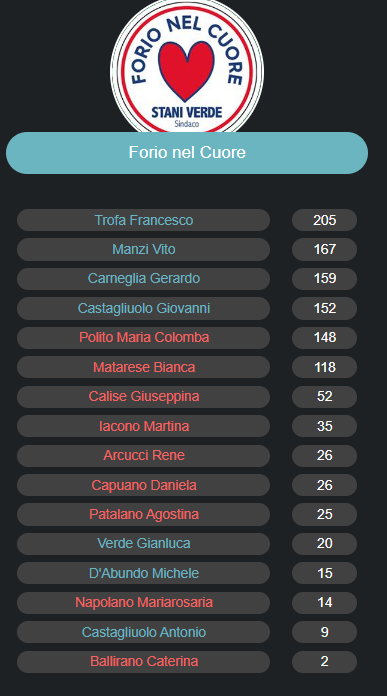Open Capuano Daniela entry

point(143,485)
